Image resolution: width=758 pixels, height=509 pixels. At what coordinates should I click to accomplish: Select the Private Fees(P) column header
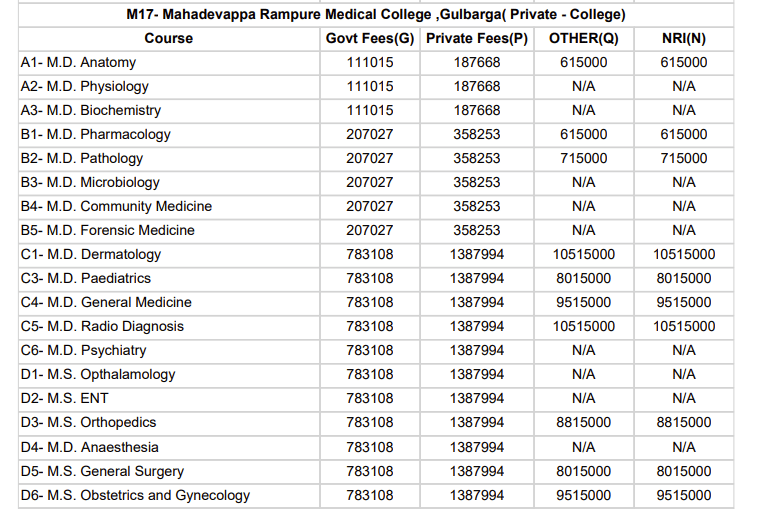click(477, 38)
